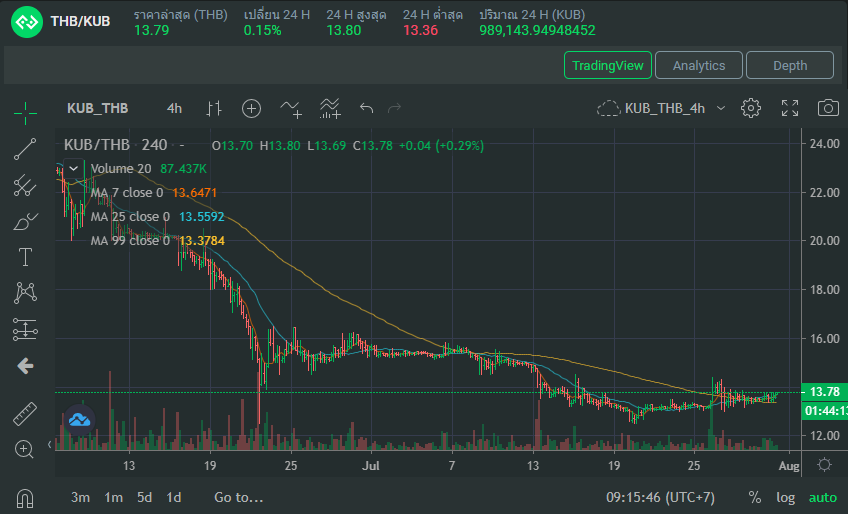Select the trend line drawing tool
The height and width of the screenshot is (514, 848).
click(25, 149)
